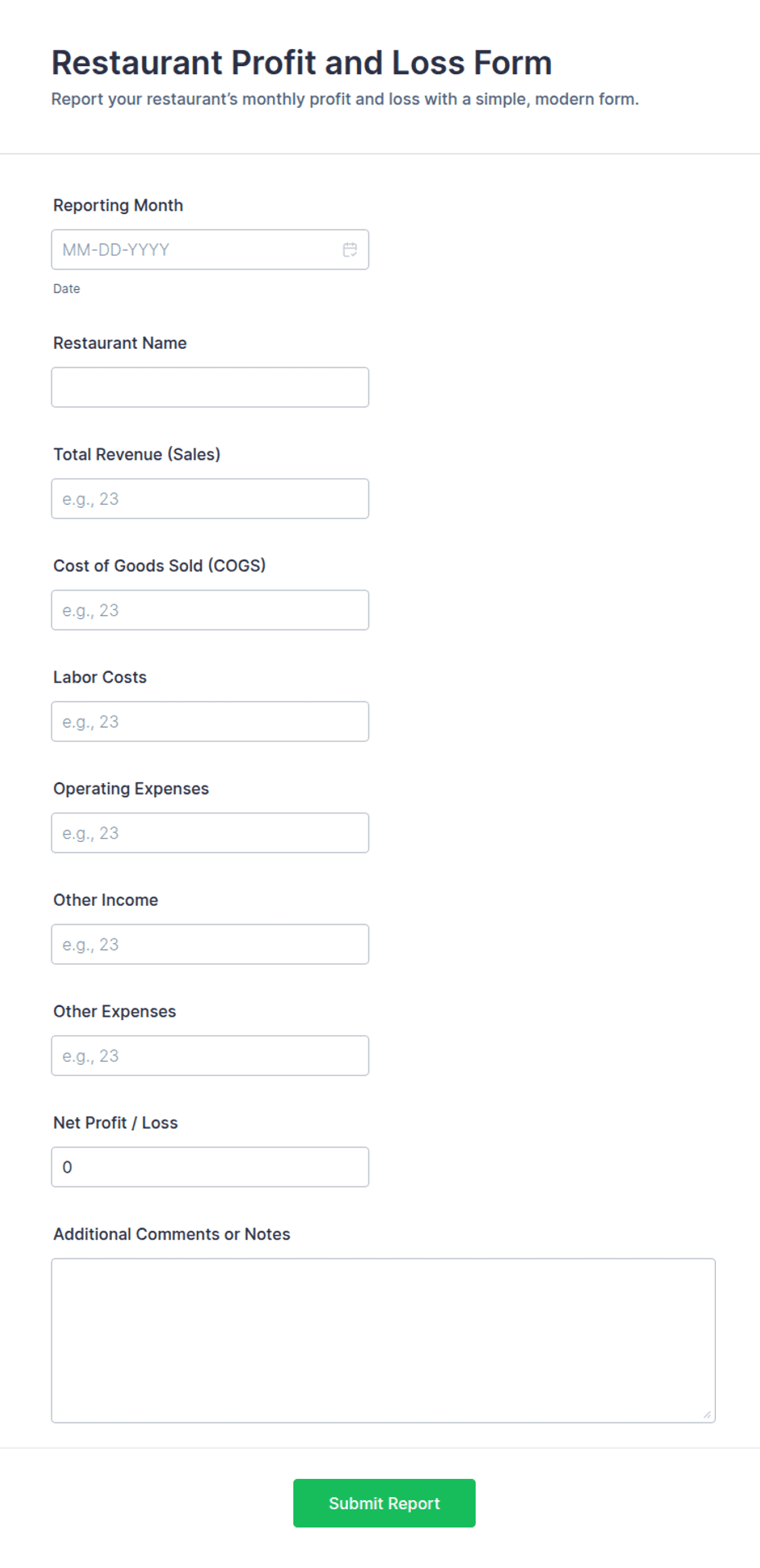Click the Cost of Goods Sold (COGS) label
The image size is (760, 1568).
[x=159, y=566]
